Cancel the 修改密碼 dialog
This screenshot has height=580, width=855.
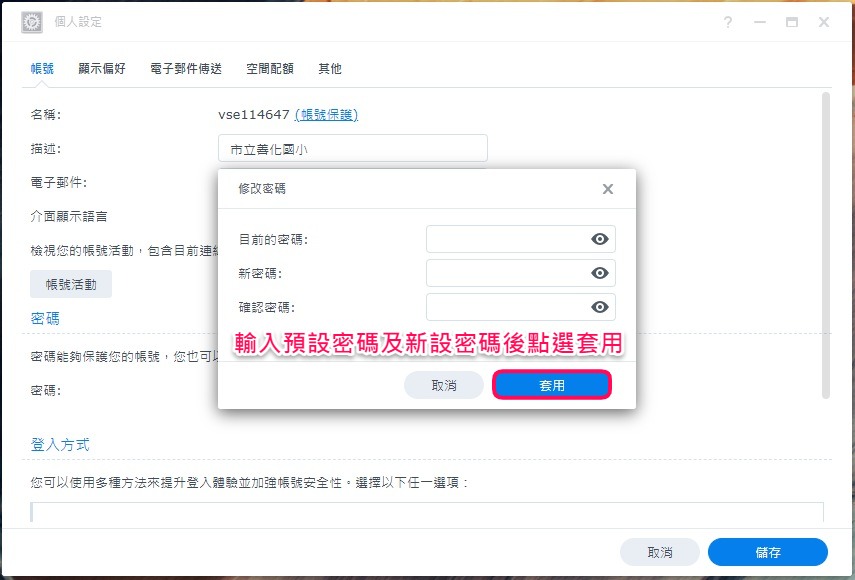coord(444,385)
